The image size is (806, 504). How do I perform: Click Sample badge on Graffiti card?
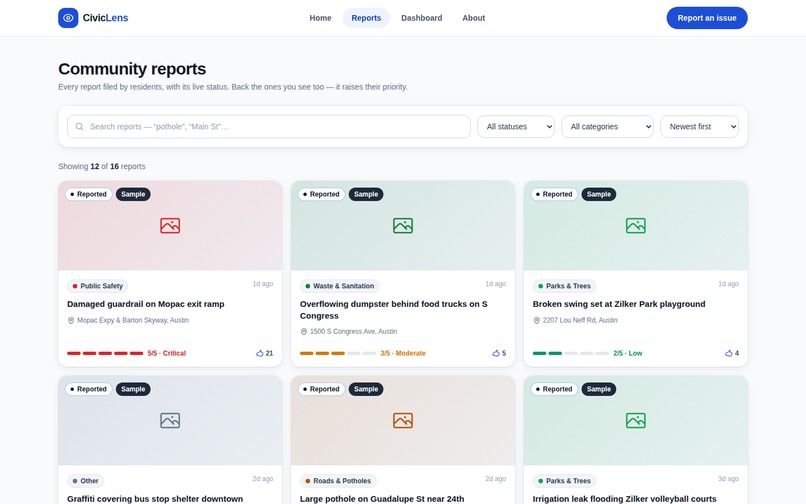pyautogui.click(x=133, y=389)
